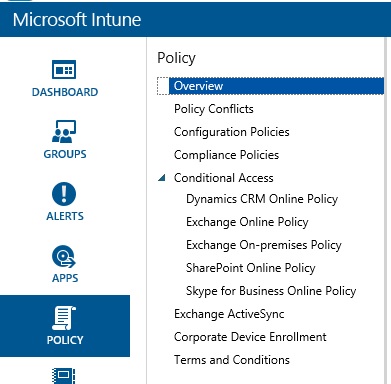391x384 pixels.
Task: Select Exchange Online Policy
Action: (247, 222)
